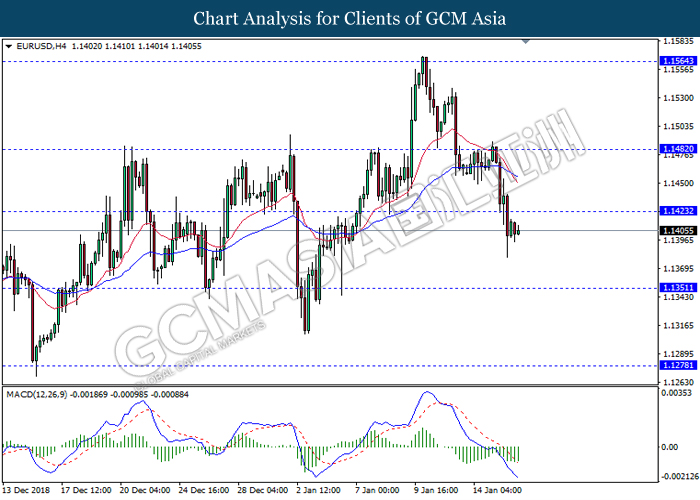The height and width of the screenshot is (500, 700).
Task: Click the 1.12630 price axis value
Action: click(x=679, y=383)
